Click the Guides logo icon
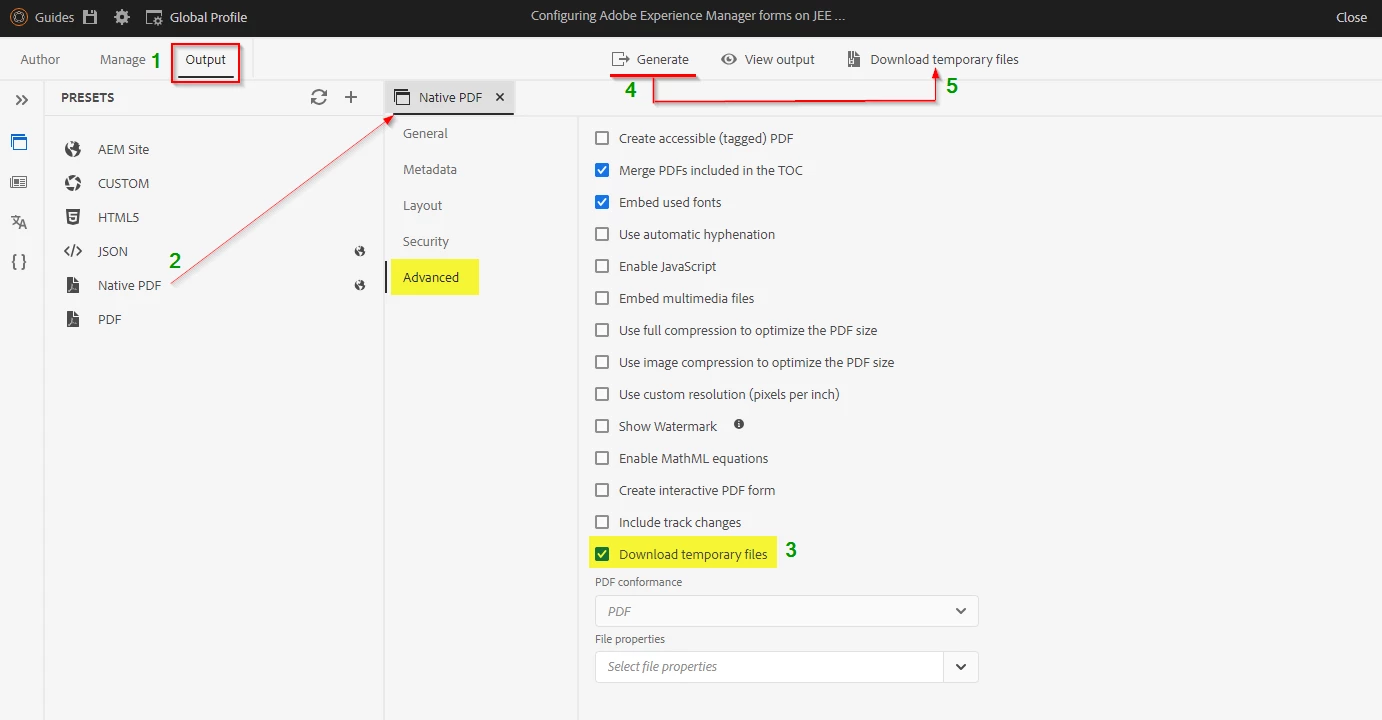This screenshot has width=1382, height=720. tap(18, 17)
